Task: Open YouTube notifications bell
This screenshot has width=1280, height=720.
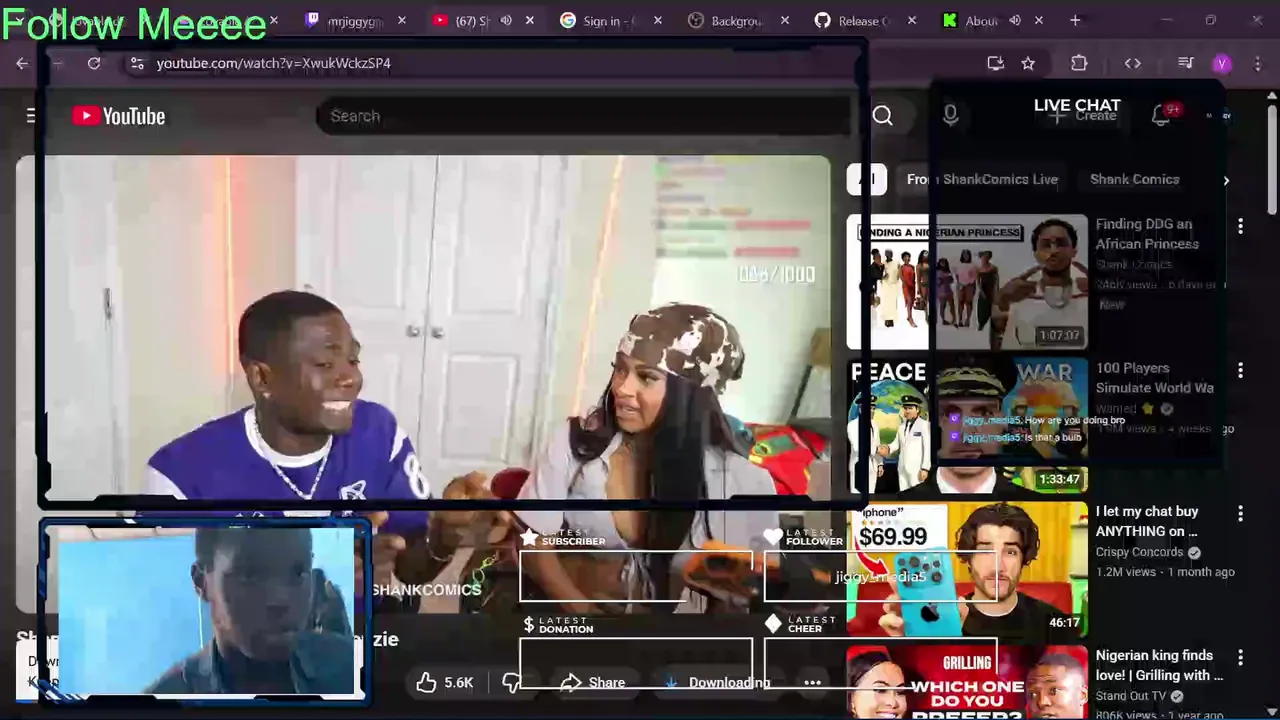Action: (1161, 115)
